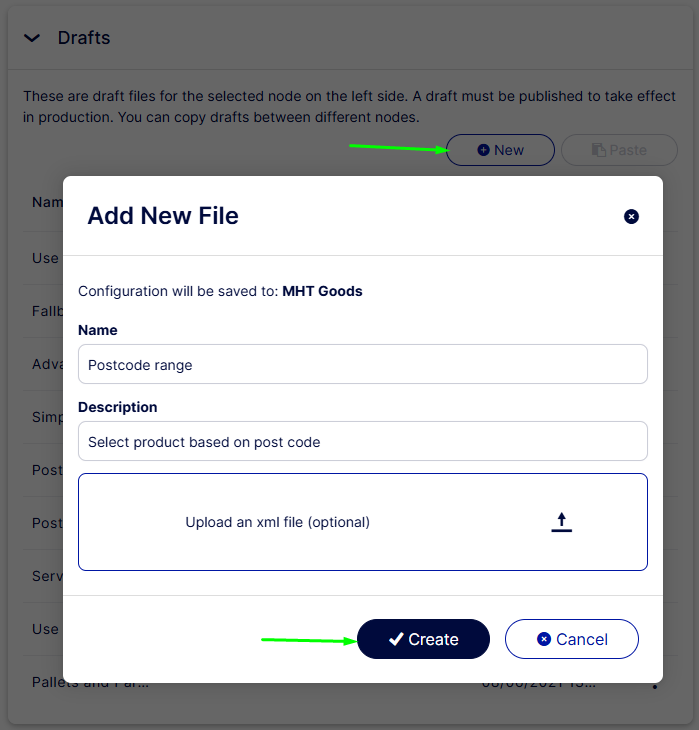Click the Name column header in drafts table
The width and height of the screenshot is (699, 730).
click(47, 202)
